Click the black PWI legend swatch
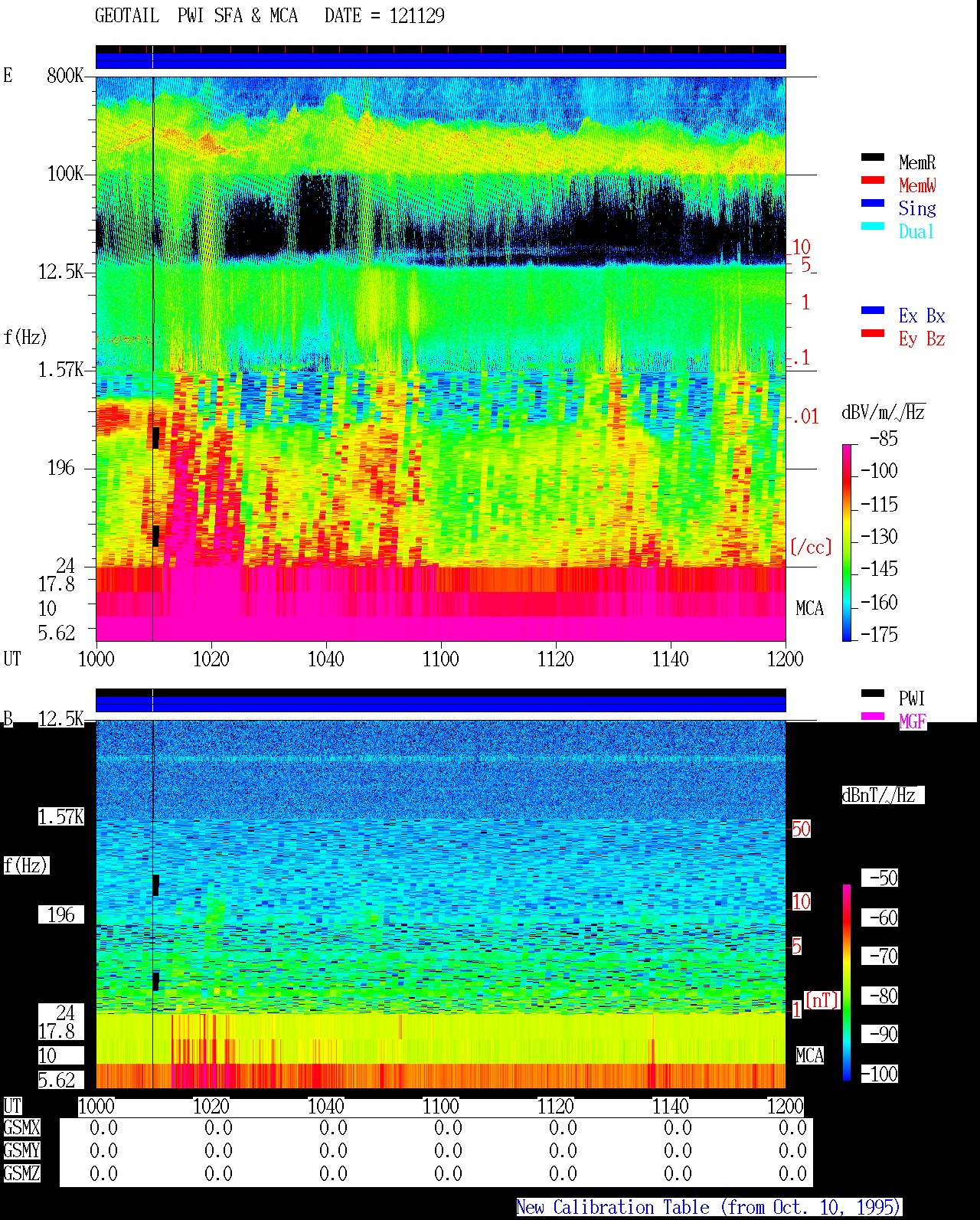The width and height of the screenshot is (980, 1220). pyautogui.click(x=873, y=694)
